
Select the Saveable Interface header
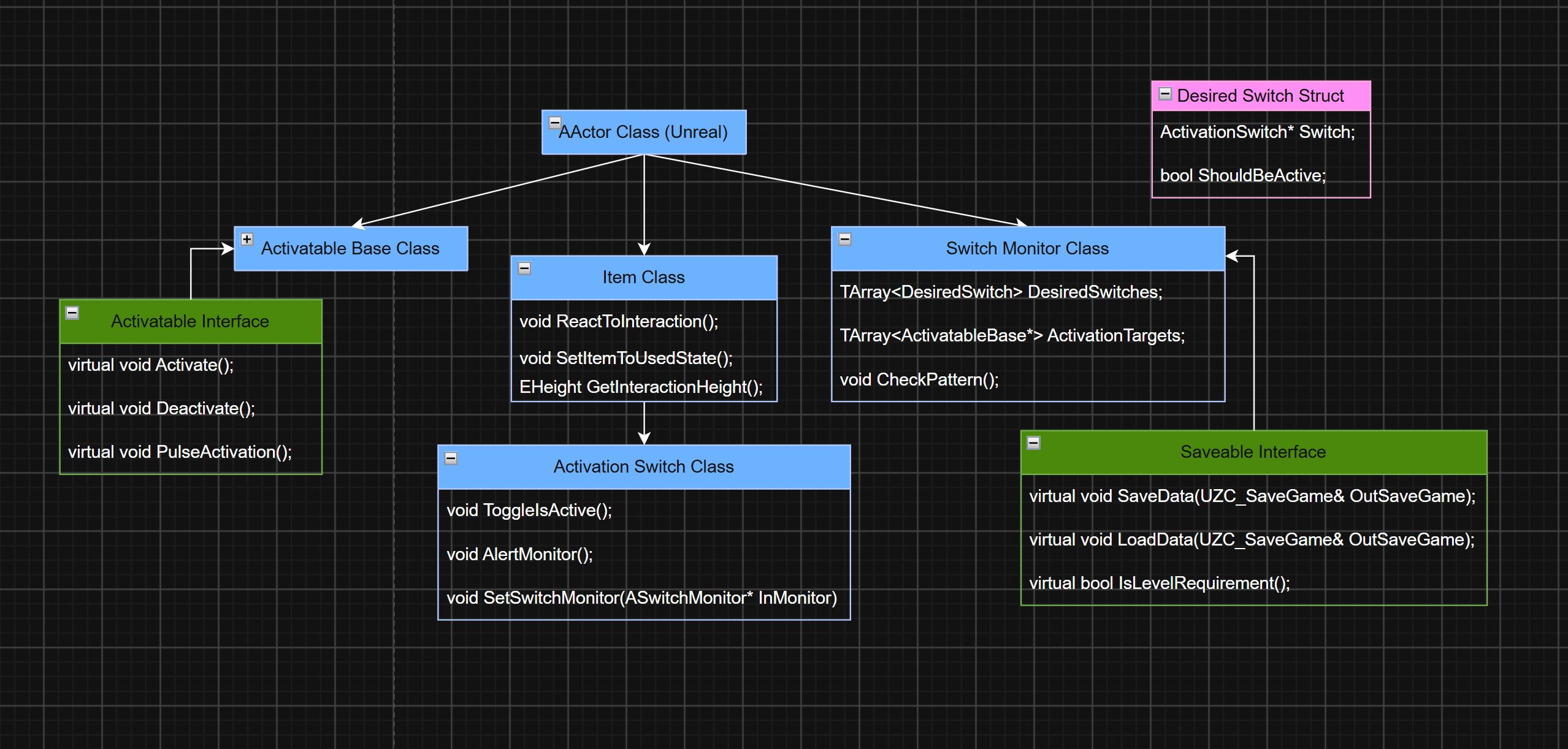(1253, 452)
